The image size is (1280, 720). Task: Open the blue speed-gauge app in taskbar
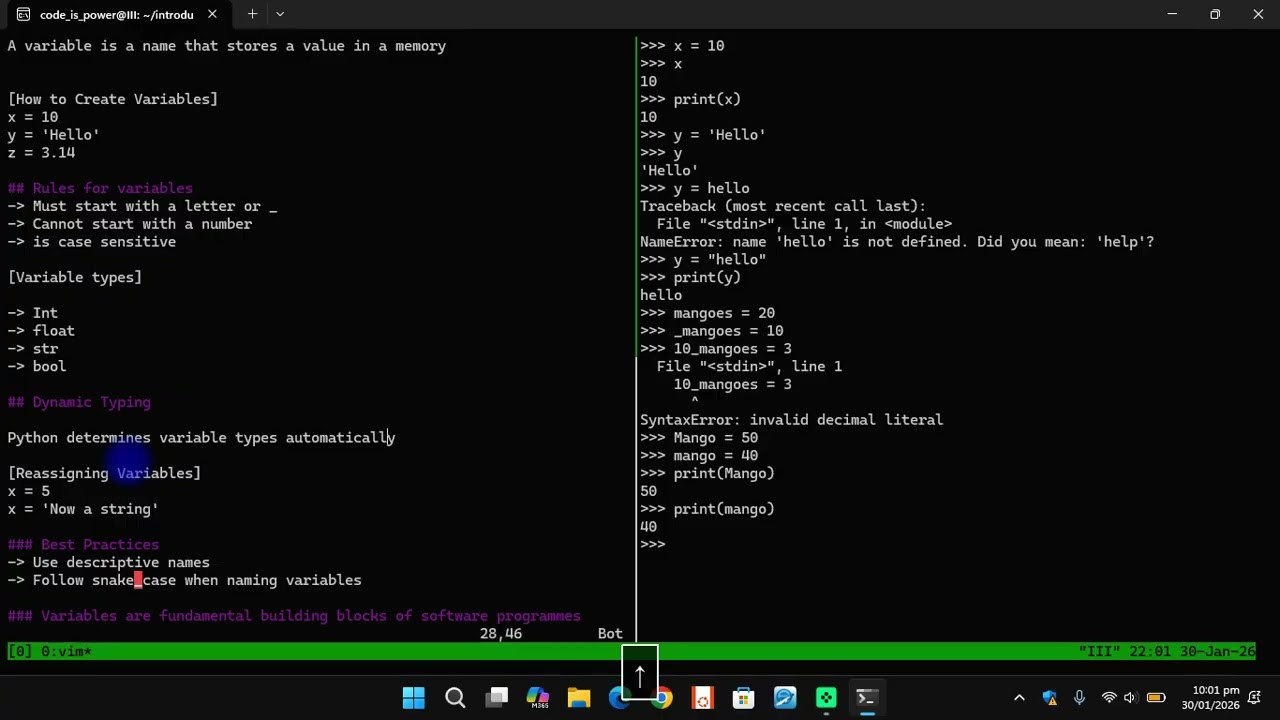click(785, 698)
